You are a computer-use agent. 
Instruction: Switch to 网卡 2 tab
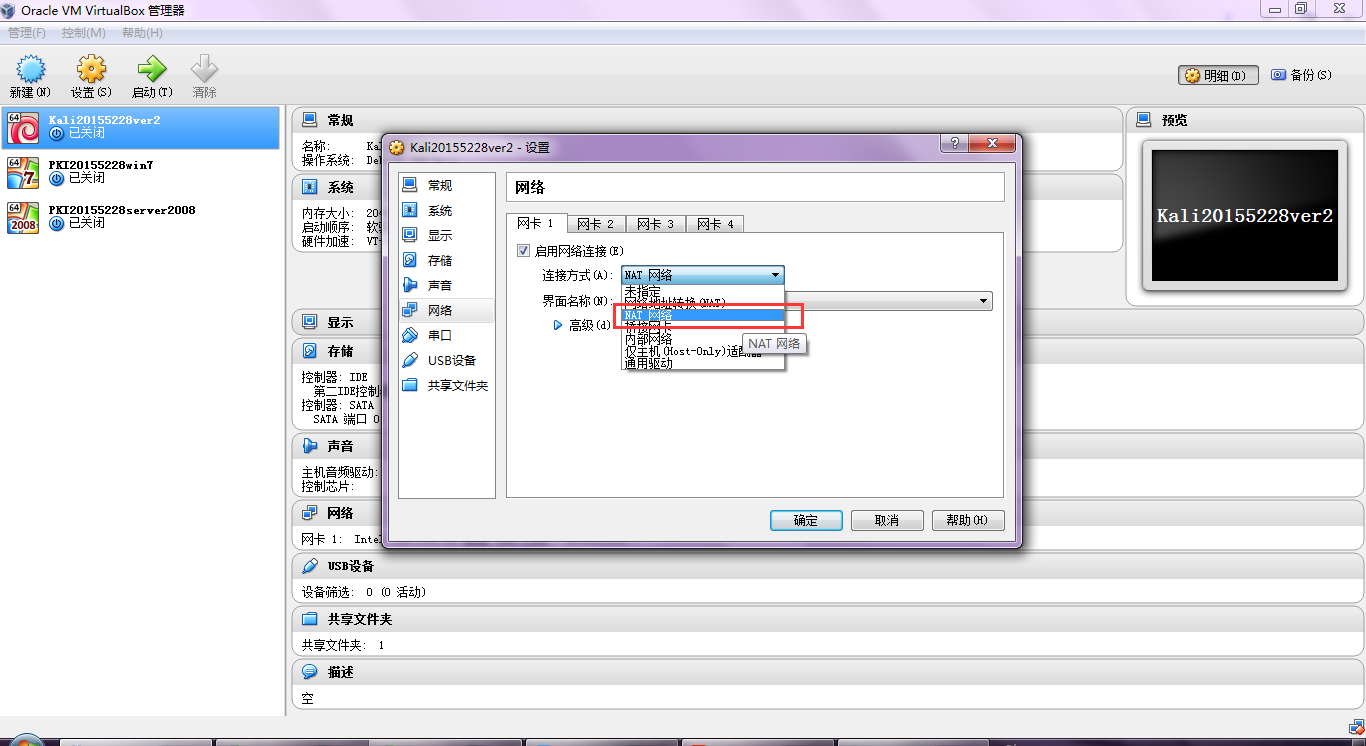click(596, 224)
